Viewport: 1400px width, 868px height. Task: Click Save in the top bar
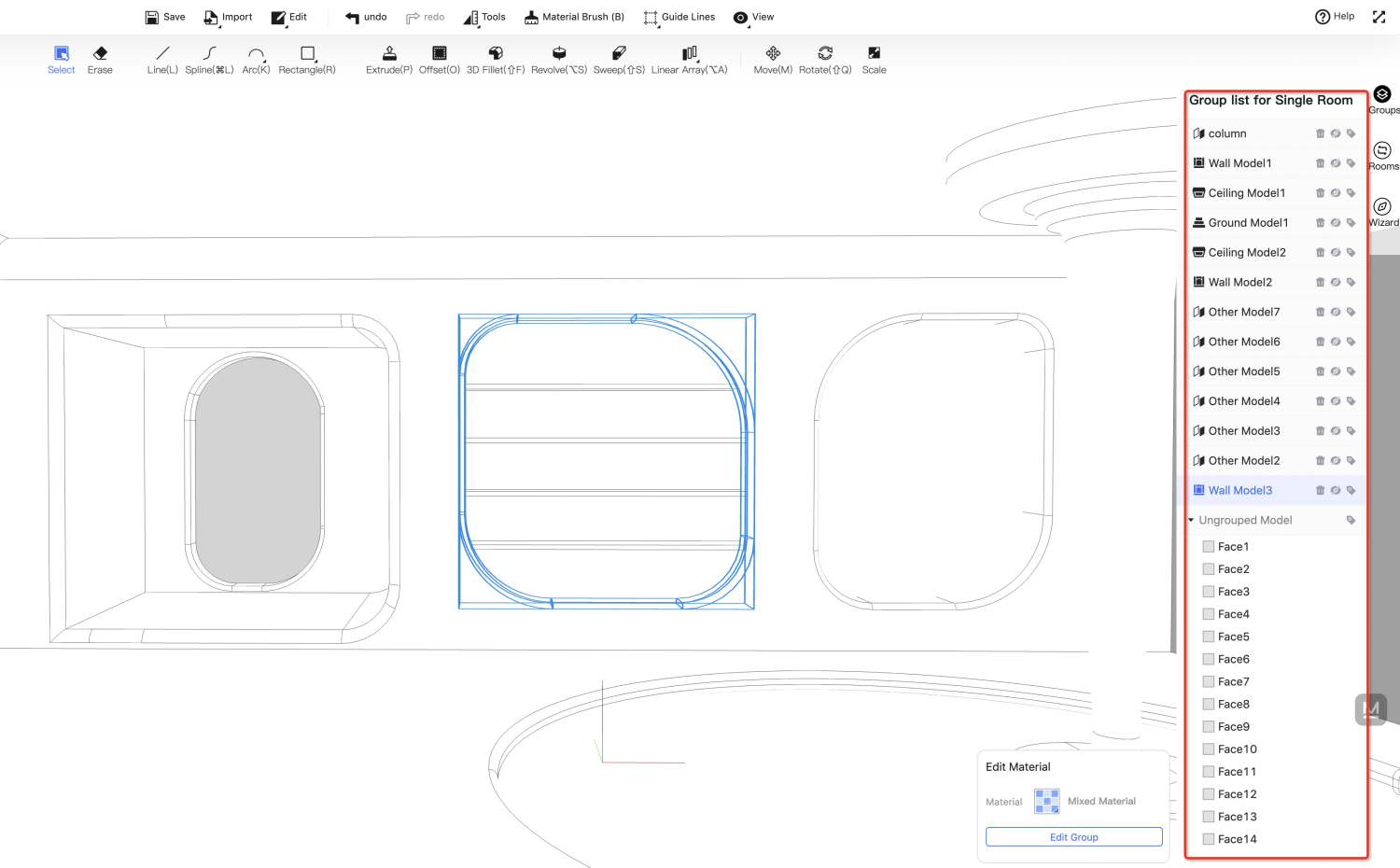(x=165, y=17)
